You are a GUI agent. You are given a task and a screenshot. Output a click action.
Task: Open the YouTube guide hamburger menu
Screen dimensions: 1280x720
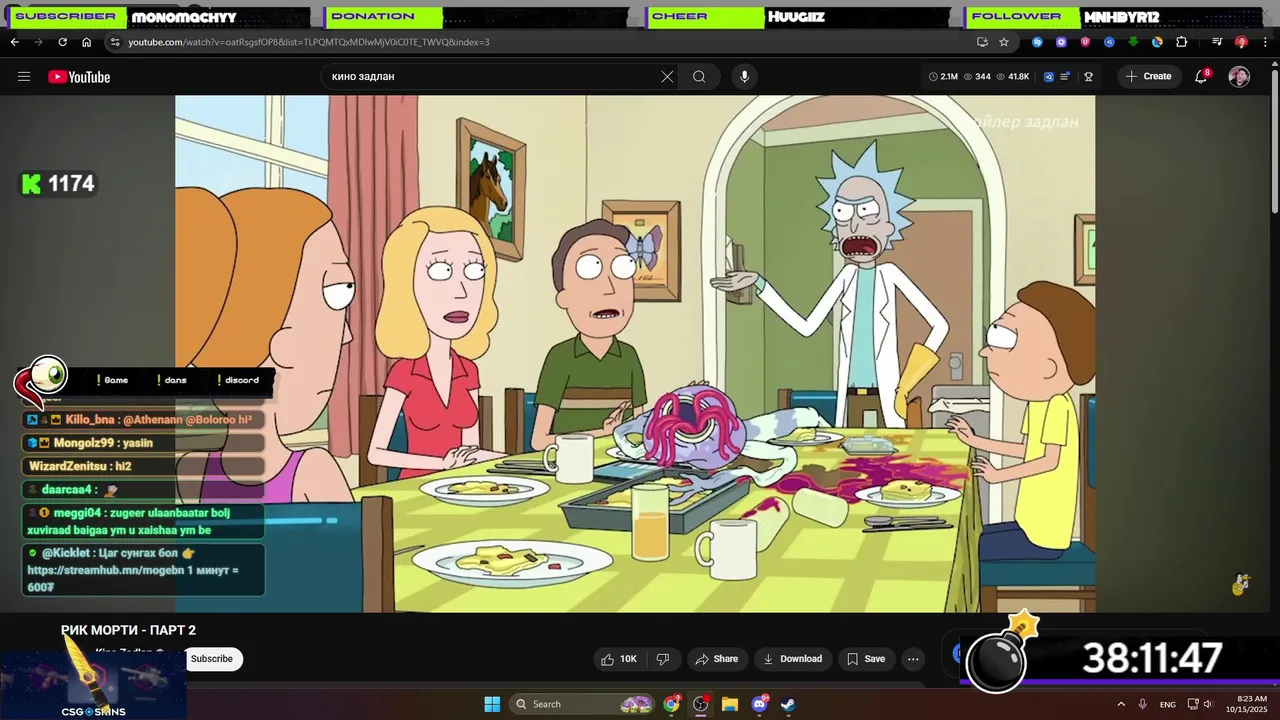[x=24, y=77]
